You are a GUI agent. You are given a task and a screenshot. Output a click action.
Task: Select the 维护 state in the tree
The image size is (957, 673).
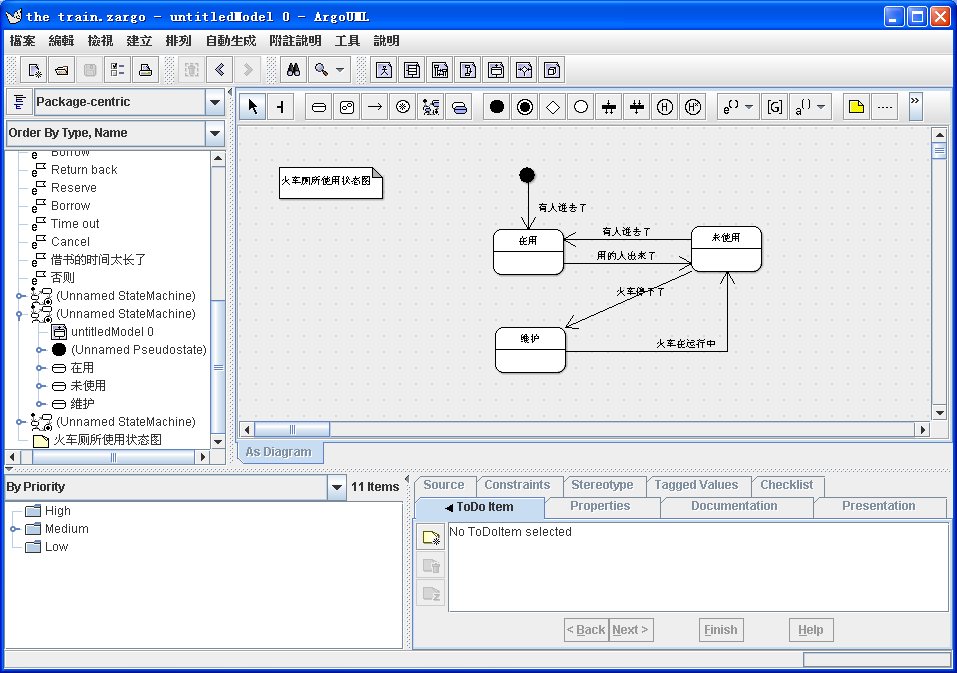tap(82, 404)
